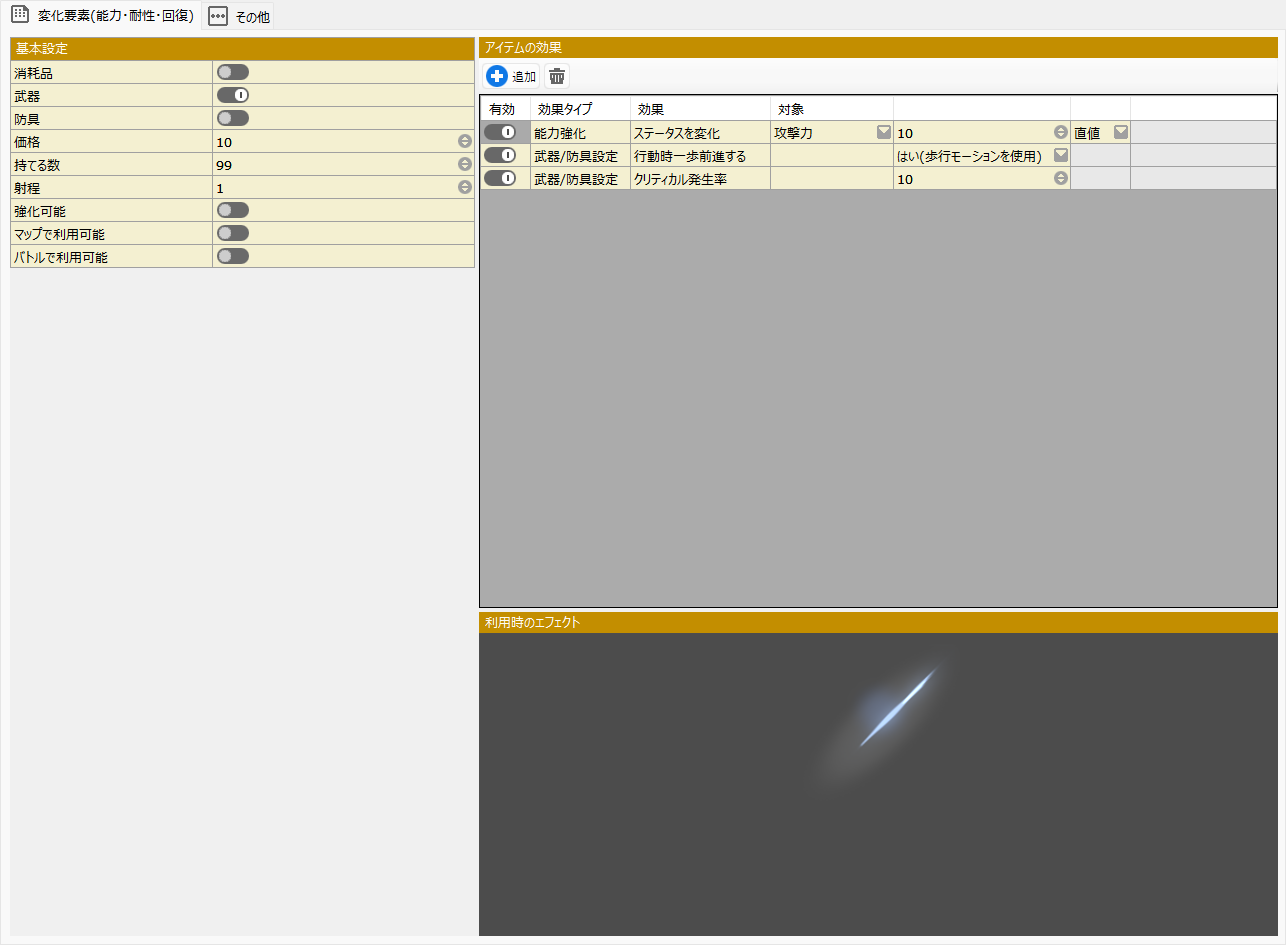
Task: Click spinner for 攻撃力 value 10
Action: pos(1061,132)
